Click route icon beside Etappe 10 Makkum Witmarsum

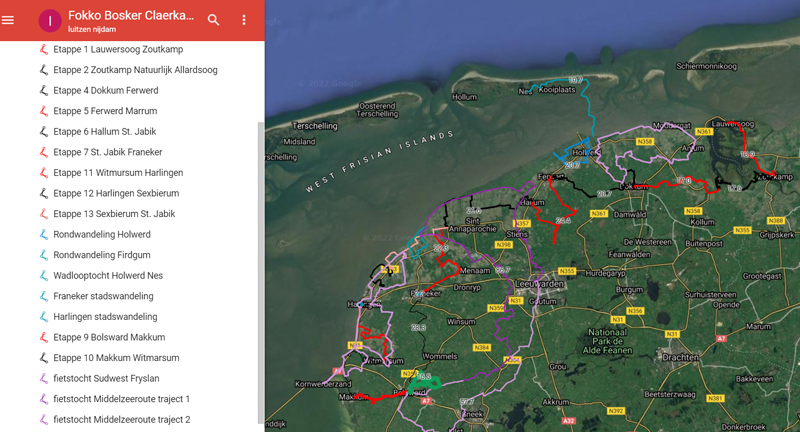[x=44, y=358]
